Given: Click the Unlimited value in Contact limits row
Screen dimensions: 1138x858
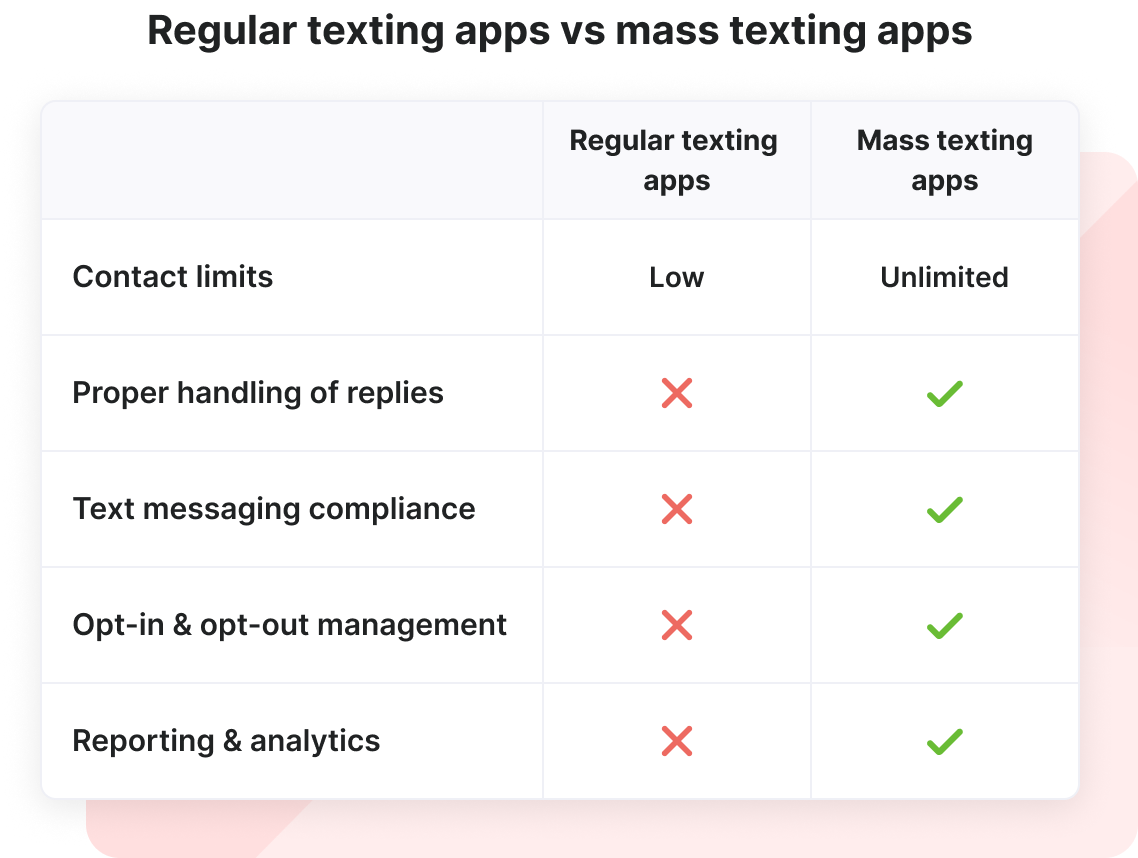Looking at the screenshot, I should (x=944, y=277).
